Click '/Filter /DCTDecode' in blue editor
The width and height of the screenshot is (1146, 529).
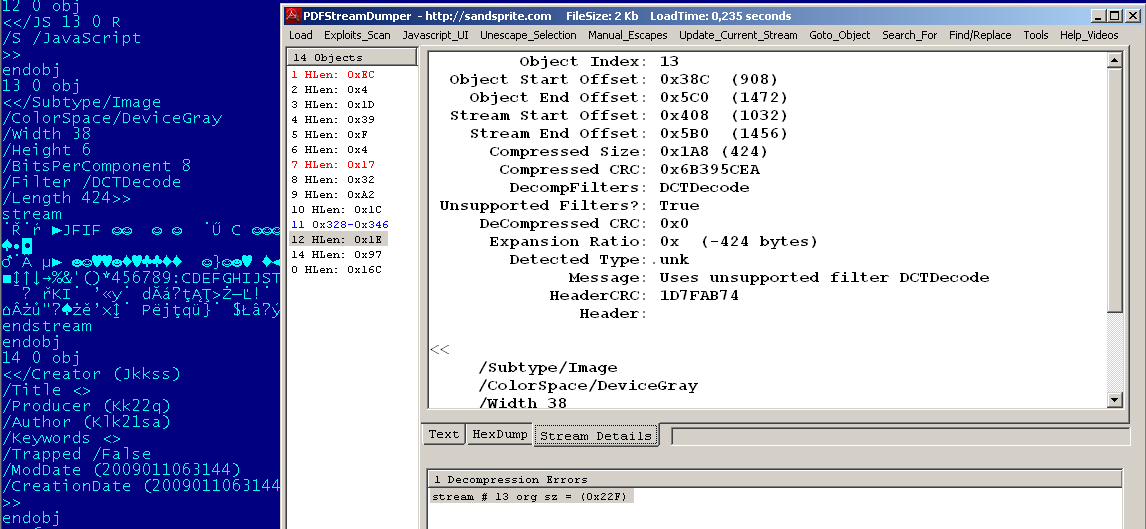(x=91, y=182)
